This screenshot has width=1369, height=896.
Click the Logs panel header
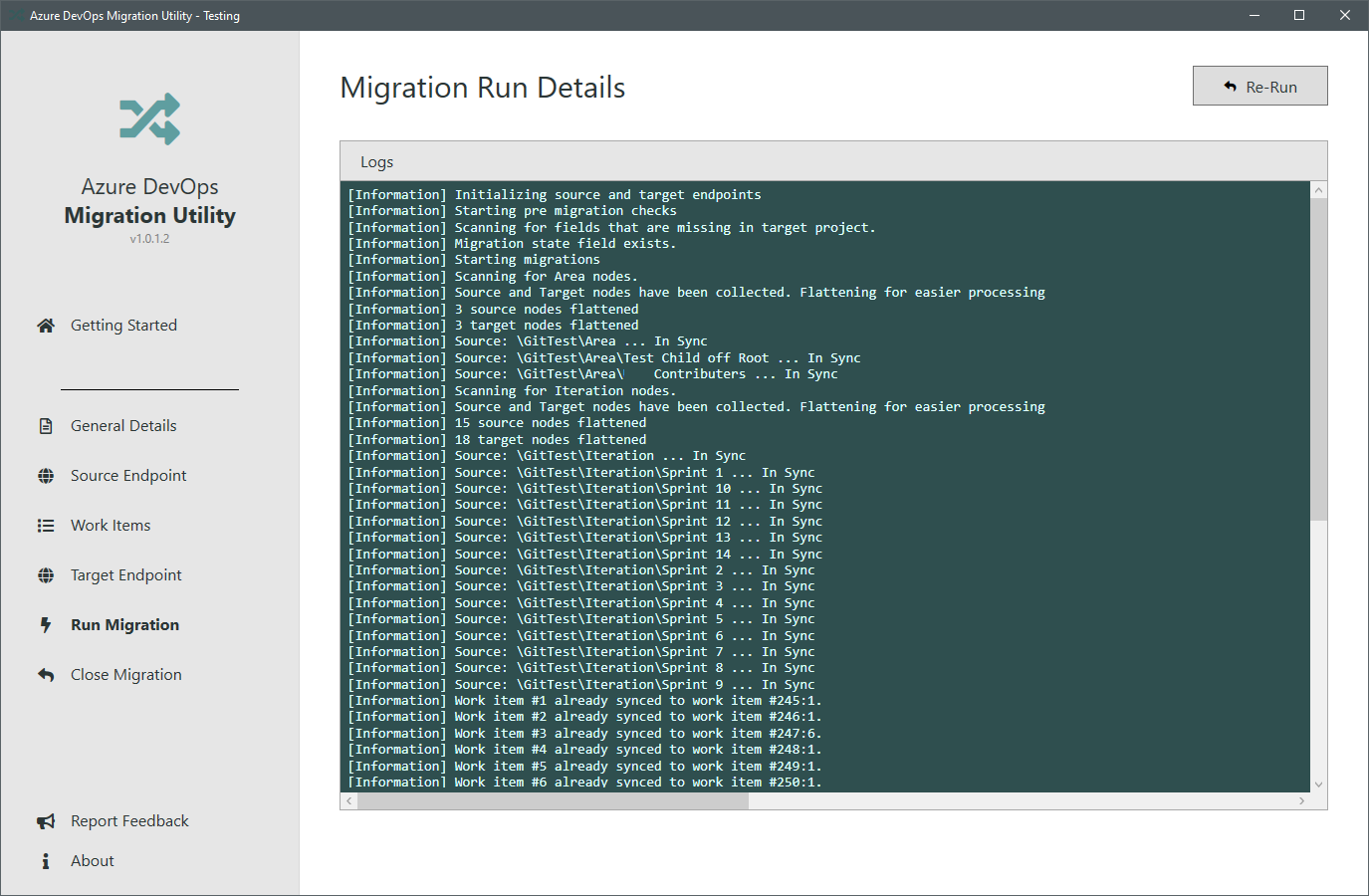(x=833, y=161)
